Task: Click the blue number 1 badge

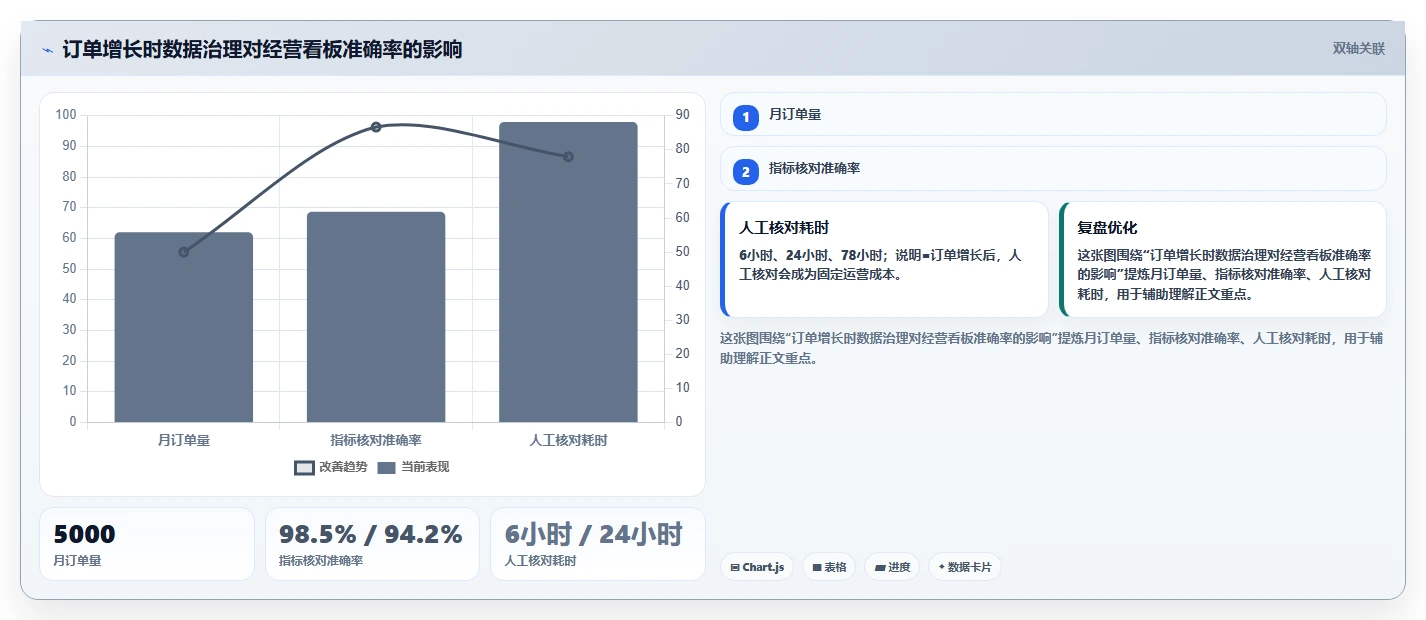Action: [745, 118]
